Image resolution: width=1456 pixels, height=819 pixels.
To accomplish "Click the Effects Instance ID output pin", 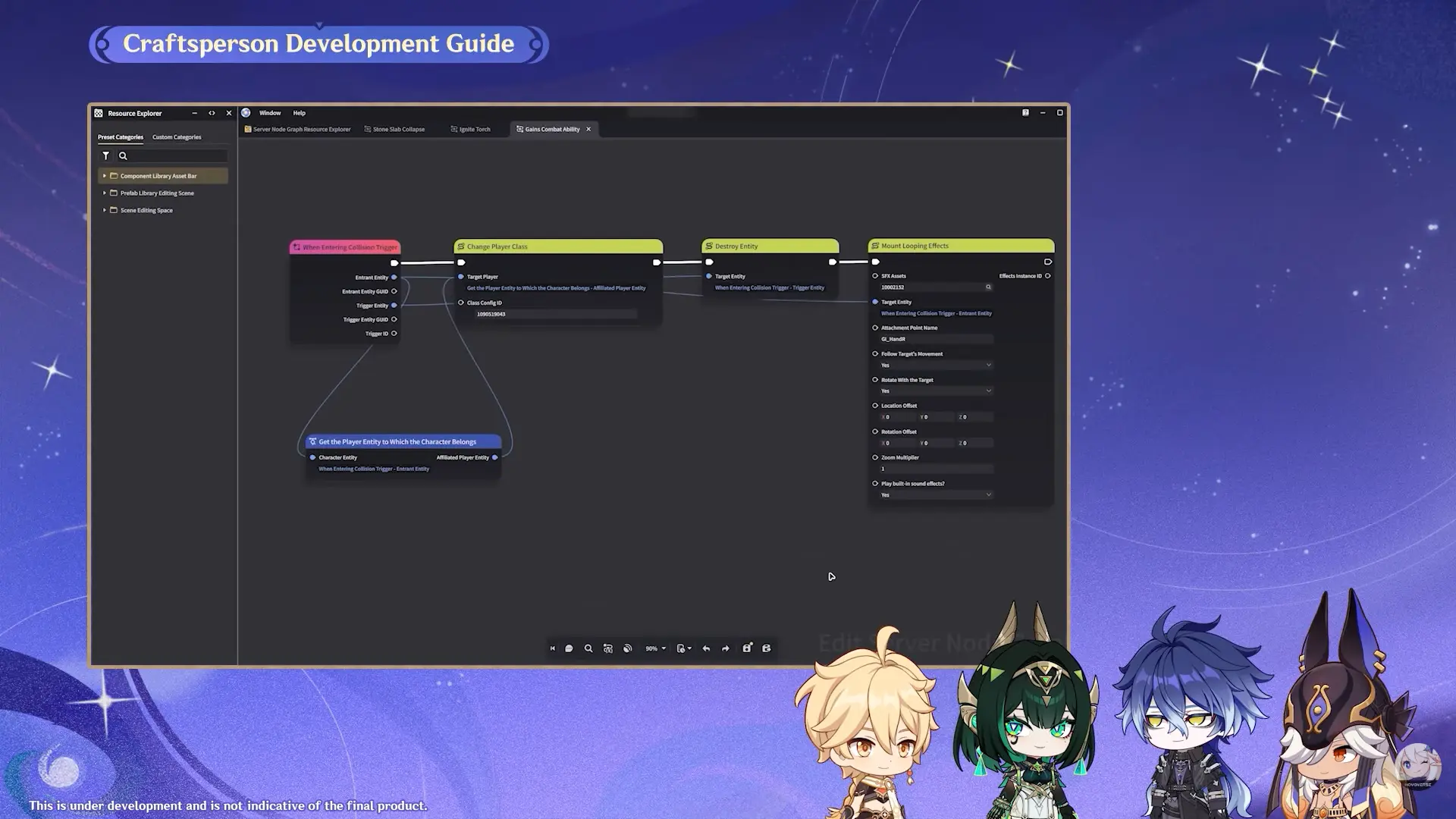I will pyautogui.click(x=1048, y=276).
